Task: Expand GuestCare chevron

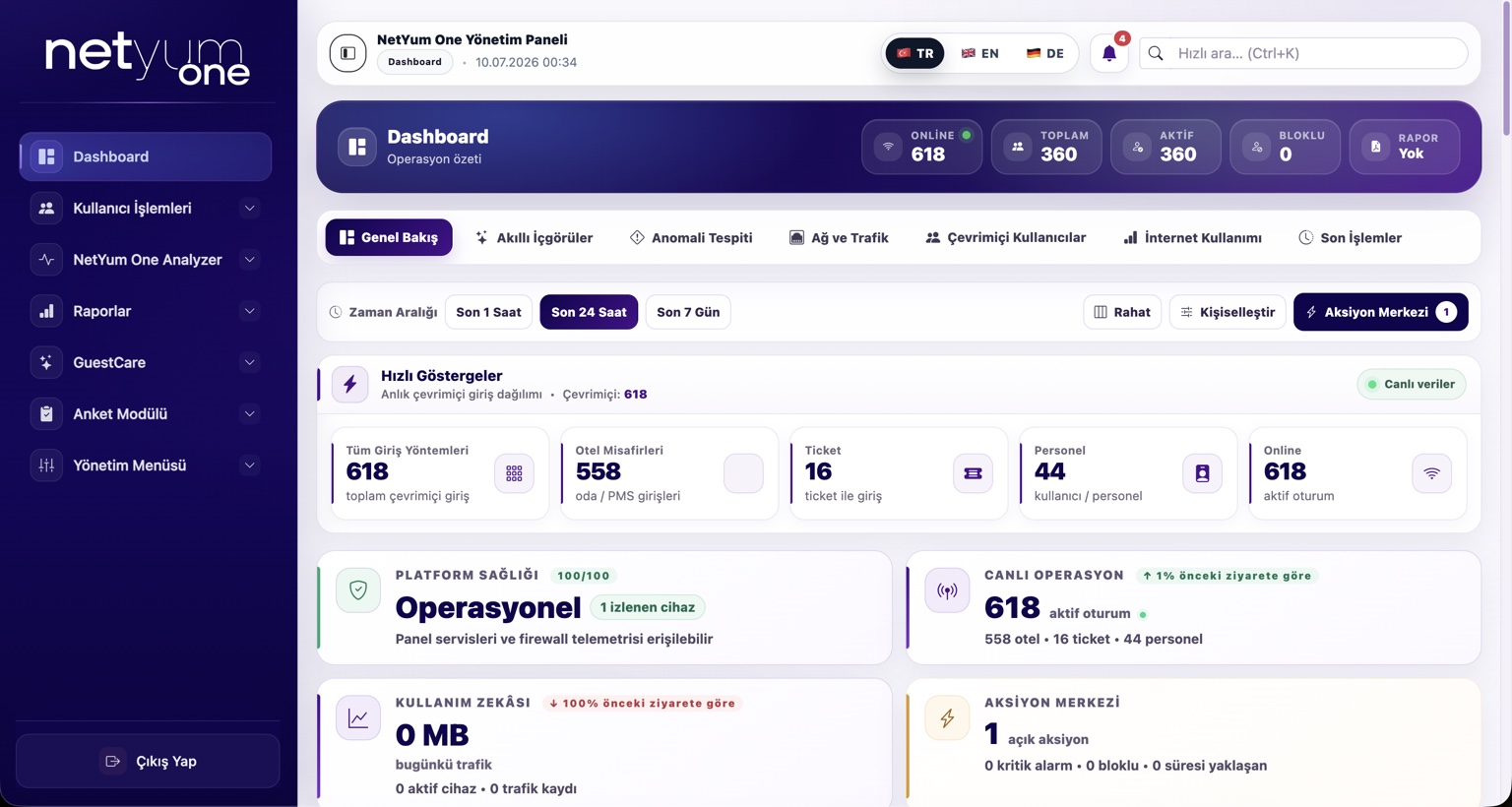Action: pos(250,362)
